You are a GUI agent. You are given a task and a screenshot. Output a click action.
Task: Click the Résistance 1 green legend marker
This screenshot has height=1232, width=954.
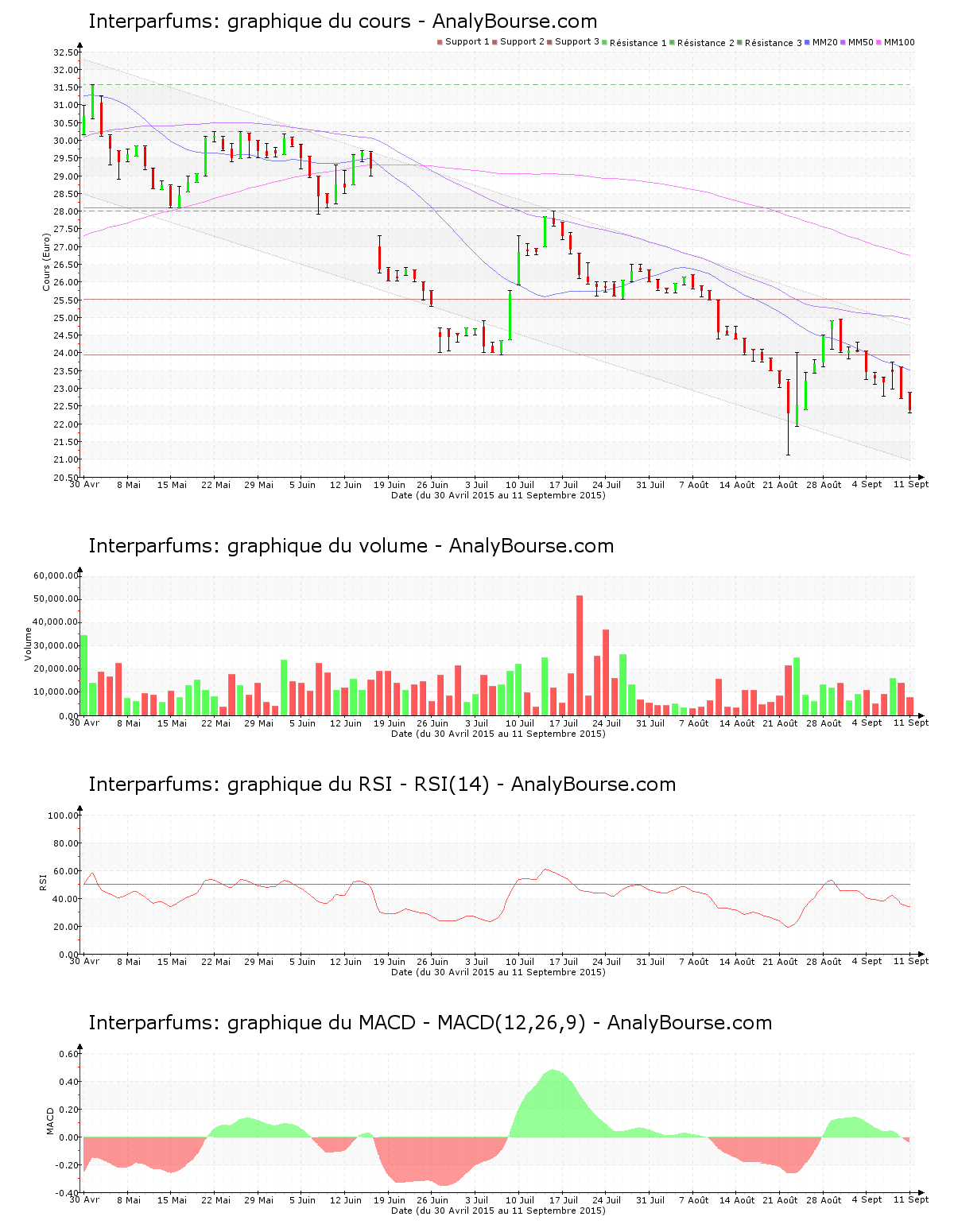point(605,42)
